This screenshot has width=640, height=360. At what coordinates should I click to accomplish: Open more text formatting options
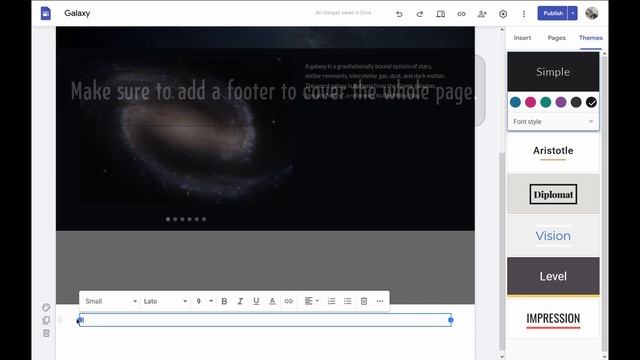(380, 301)
